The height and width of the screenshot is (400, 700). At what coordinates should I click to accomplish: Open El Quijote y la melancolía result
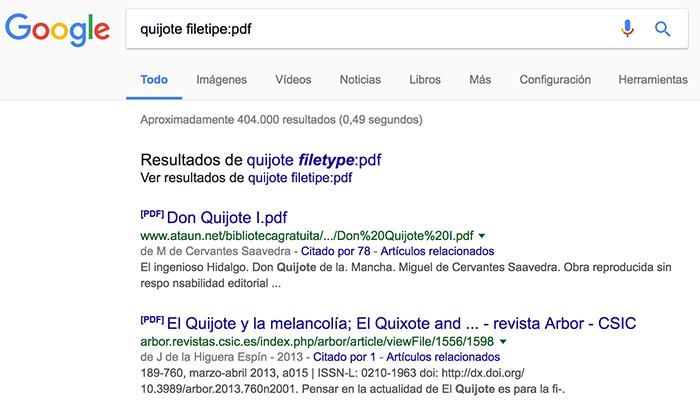[x=401, y=323]
